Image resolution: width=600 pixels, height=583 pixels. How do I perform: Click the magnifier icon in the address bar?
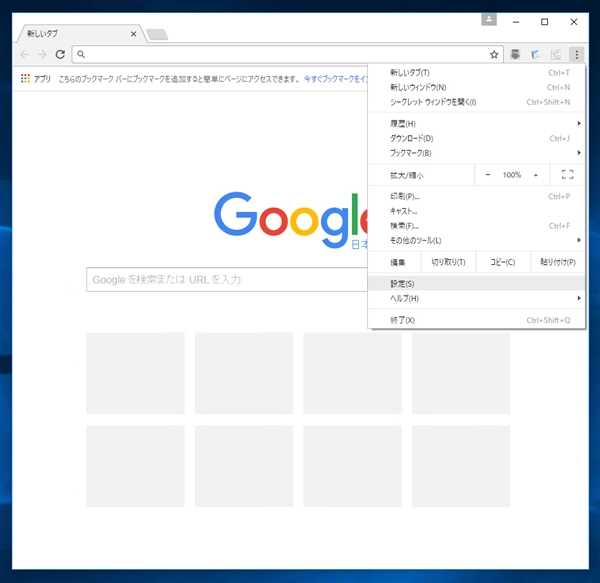(81, 54)
